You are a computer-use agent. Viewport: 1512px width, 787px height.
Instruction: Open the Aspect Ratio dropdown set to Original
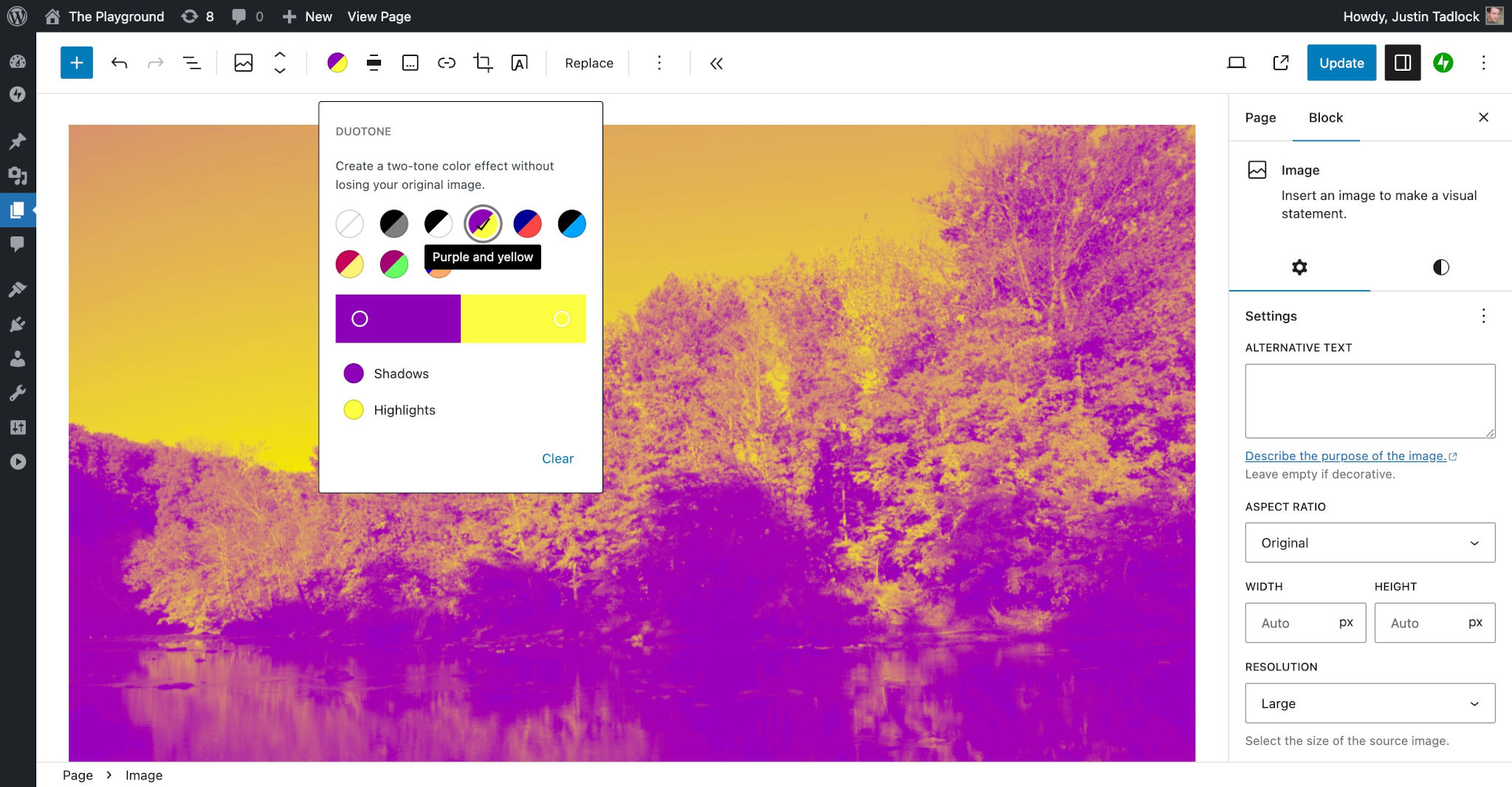click(x=1369, y=543)
